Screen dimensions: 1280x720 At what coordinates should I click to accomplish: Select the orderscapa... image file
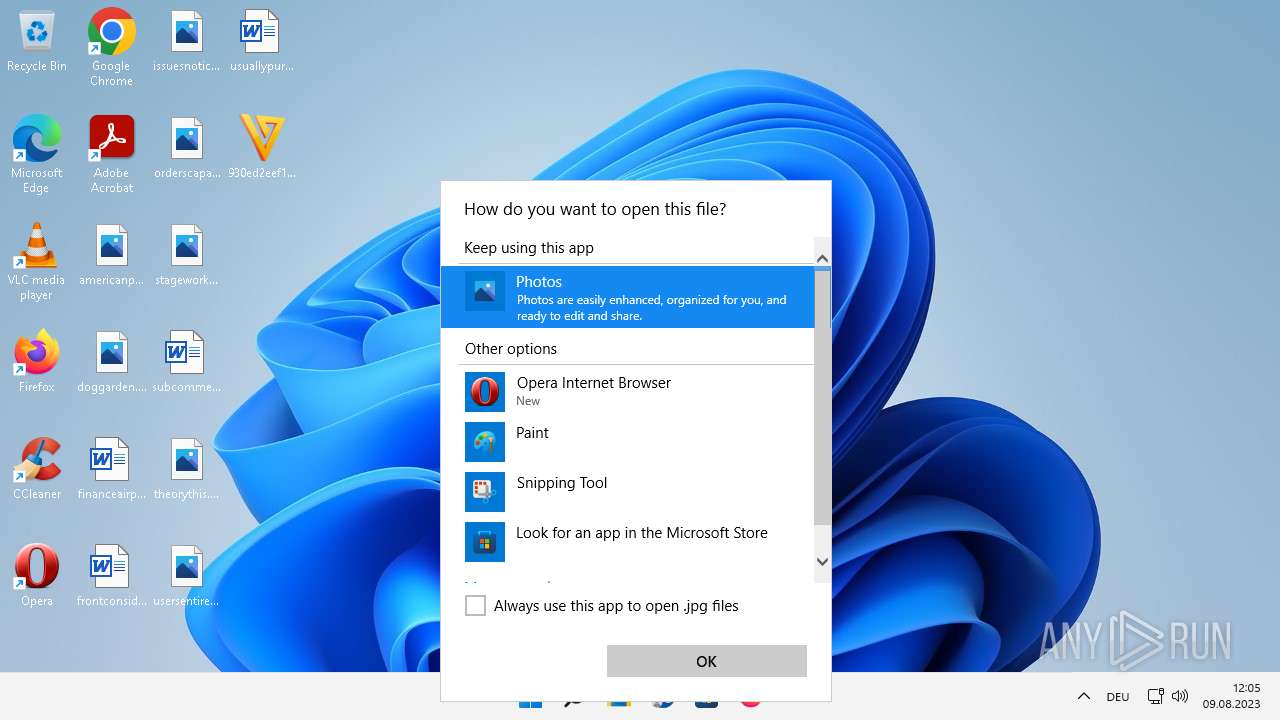187,149
